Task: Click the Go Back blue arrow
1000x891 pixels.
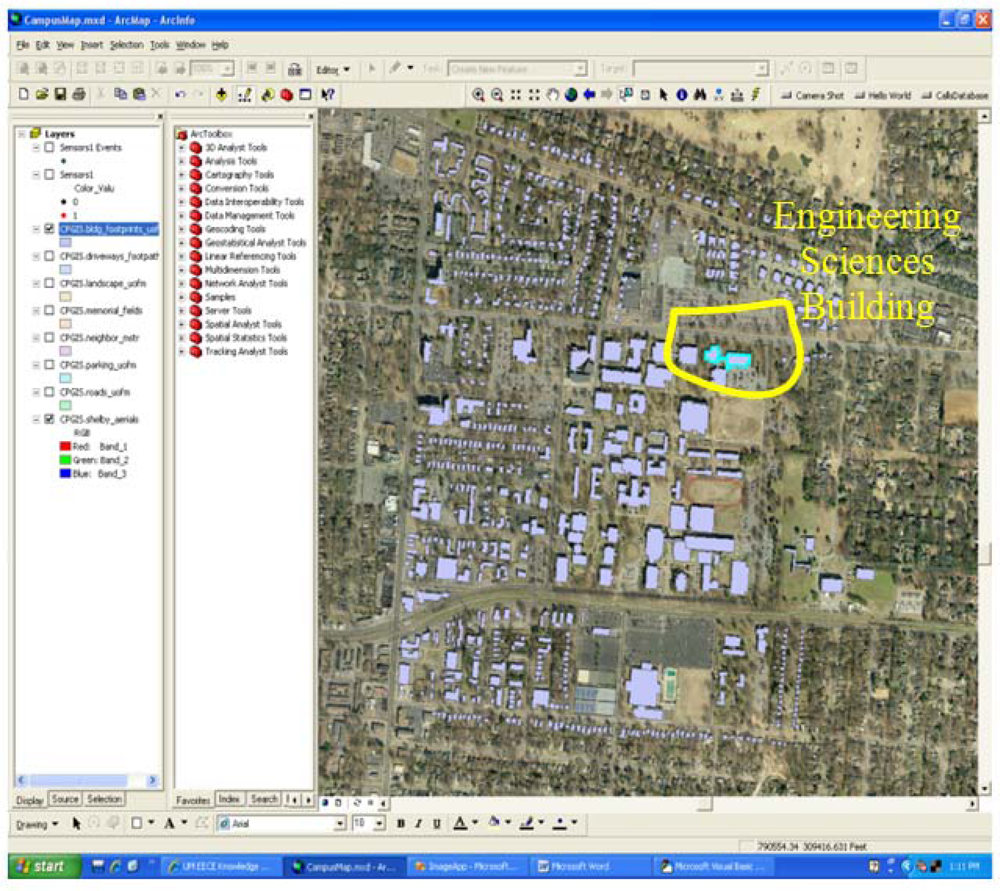Action: pyautogui.click(x=589, y=95)
